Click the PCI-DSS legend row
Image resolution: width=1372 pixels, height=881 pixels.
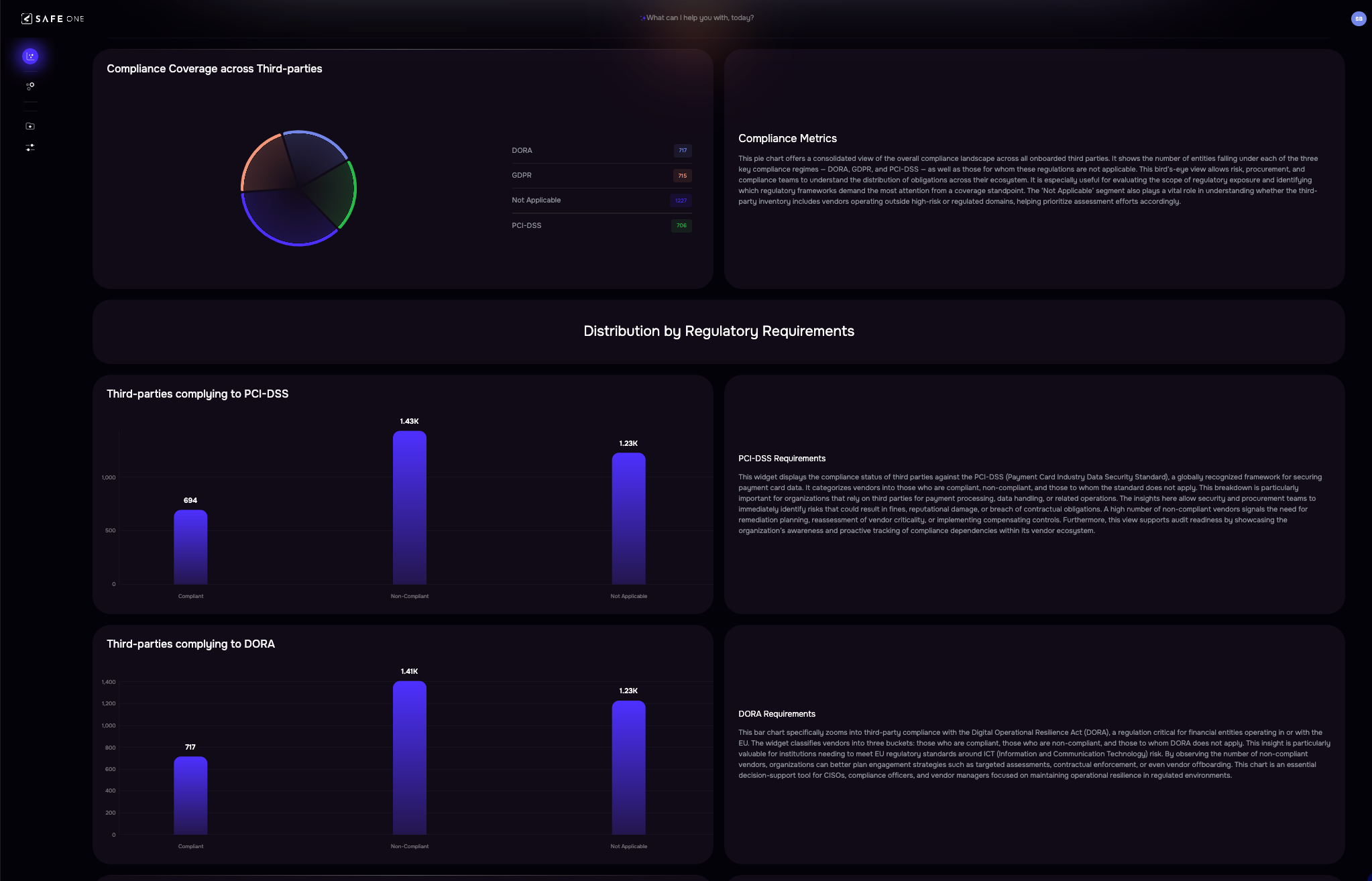point(600,225)
